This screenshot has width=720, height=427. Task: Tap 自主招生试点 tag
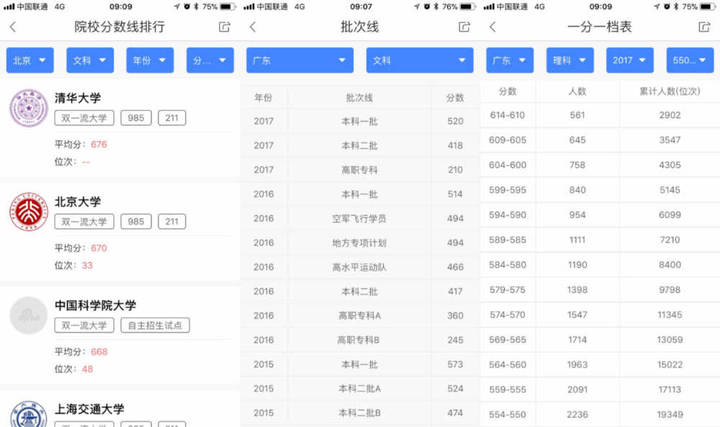[155, 326]
